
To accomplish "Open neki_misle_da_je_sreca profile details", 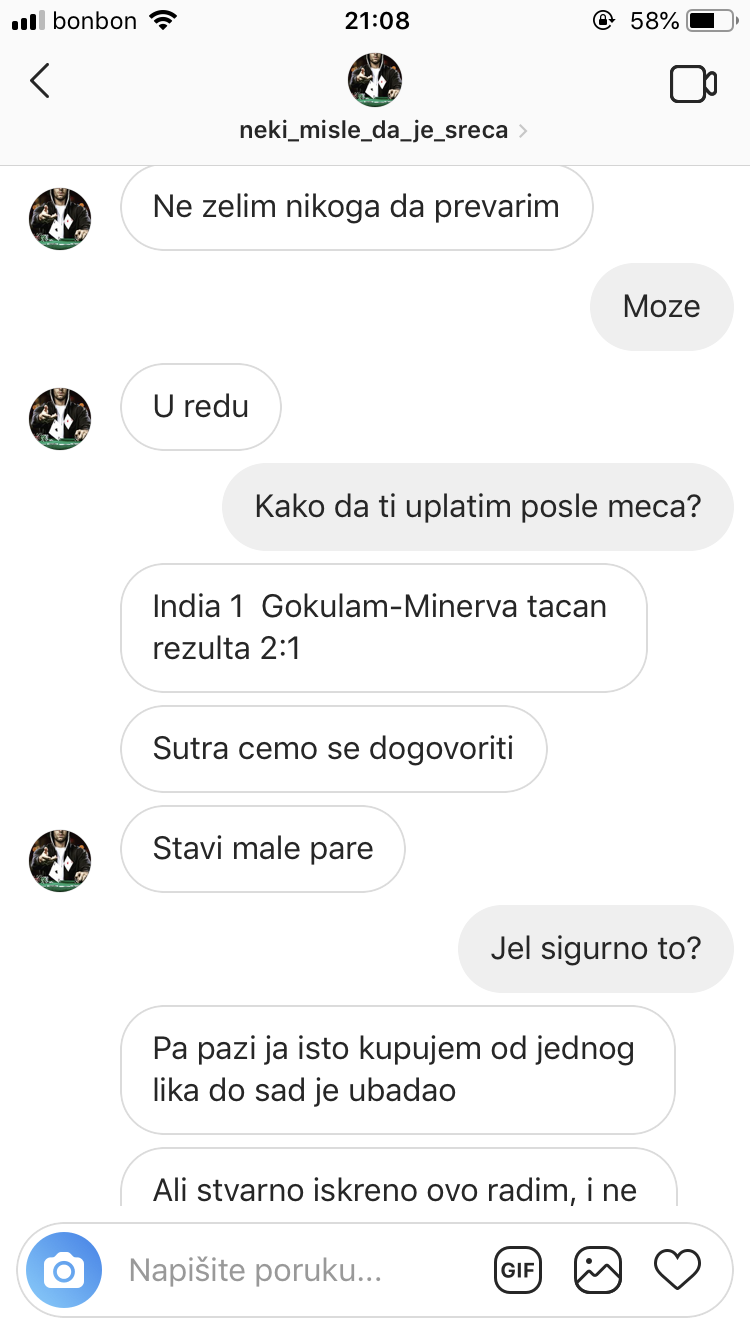I will tap(374, 131).
